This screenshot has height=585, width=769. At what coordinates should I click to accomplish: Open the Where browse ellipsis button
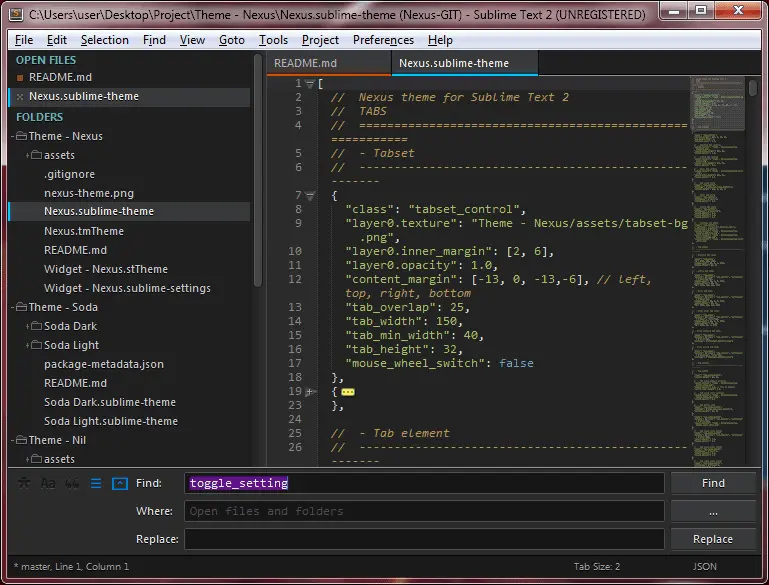713,511
